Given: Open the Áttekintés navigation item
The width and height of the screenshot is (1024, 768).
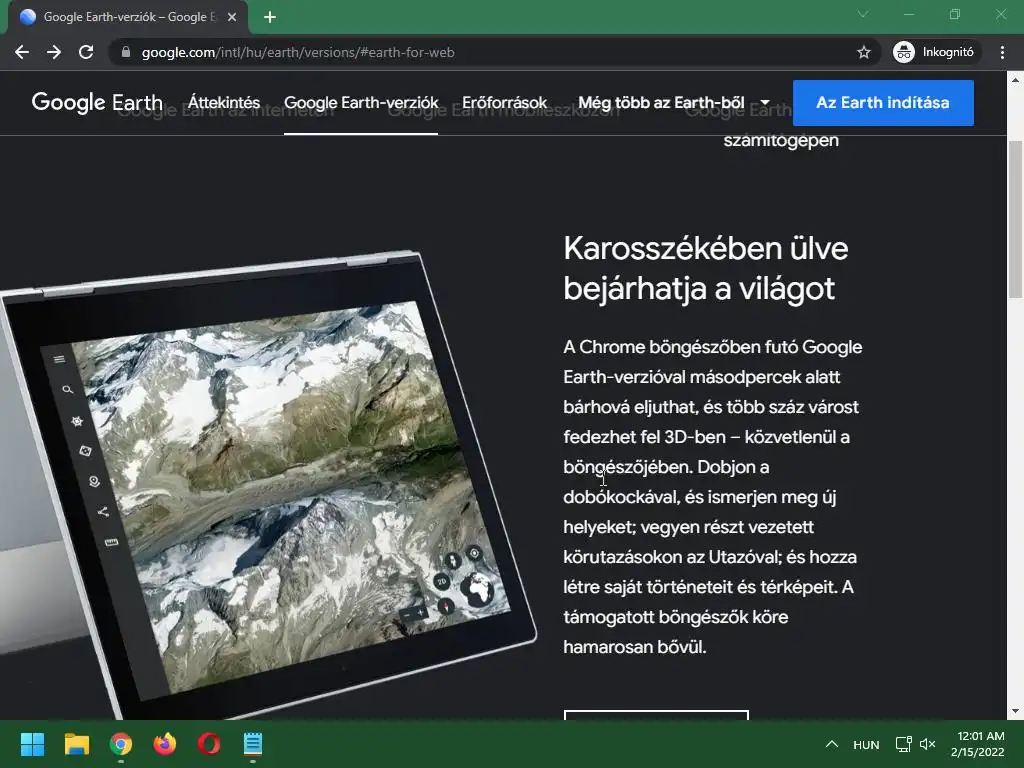Looking at the screenshot, I should pyautogui.click(x=224, y=103).
